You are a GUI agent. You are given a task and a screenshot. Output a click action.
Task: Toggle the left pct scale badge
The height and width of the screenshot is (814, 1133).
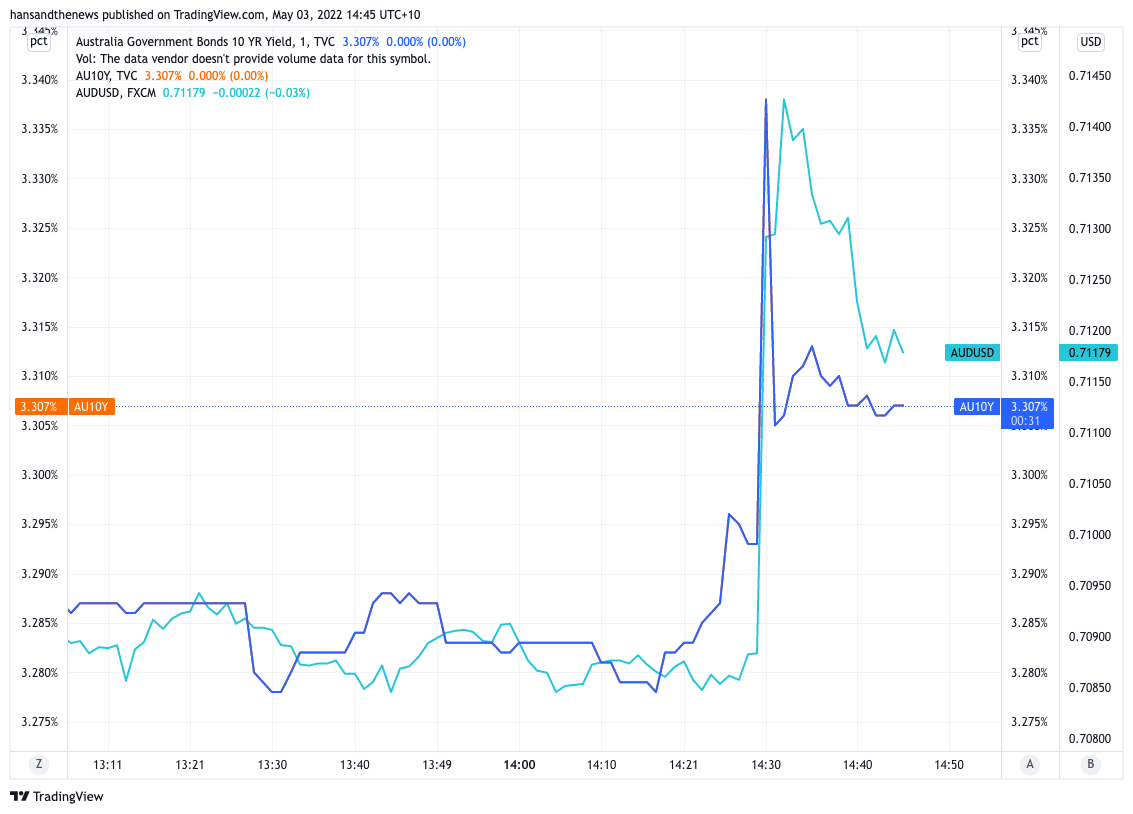pos(39,42)
